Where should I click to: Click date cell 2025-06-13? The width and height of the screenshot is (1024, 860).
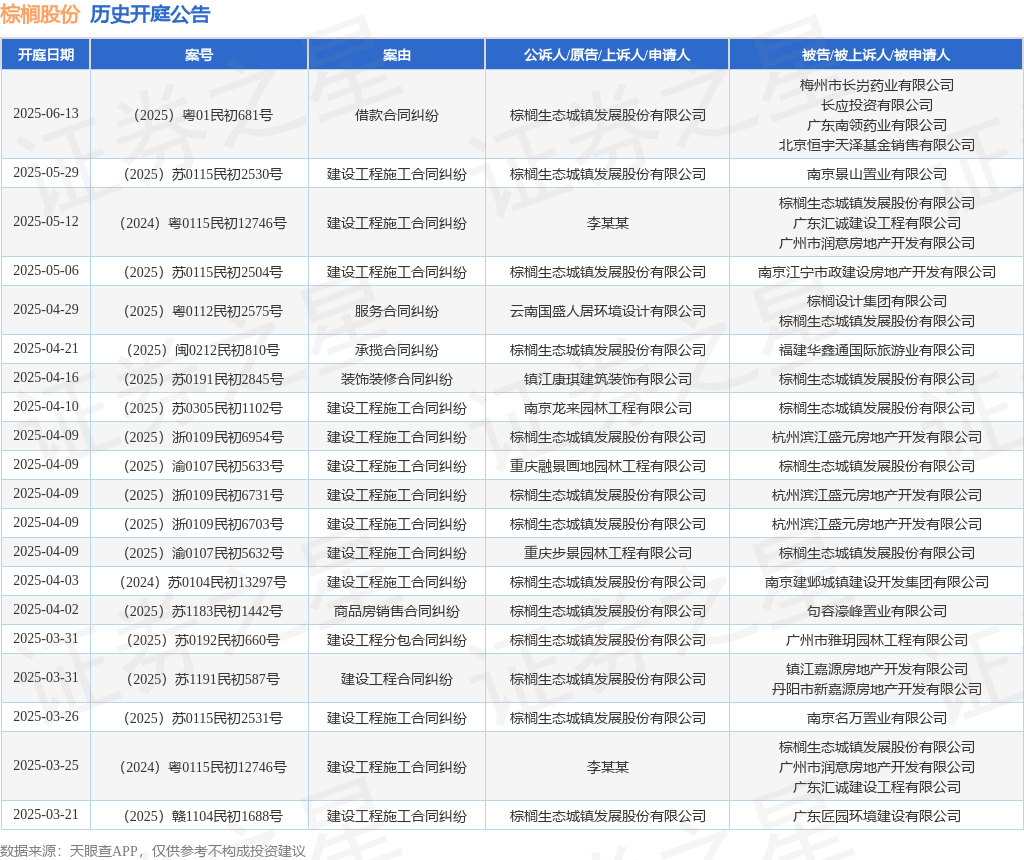(x=46, y=114)
